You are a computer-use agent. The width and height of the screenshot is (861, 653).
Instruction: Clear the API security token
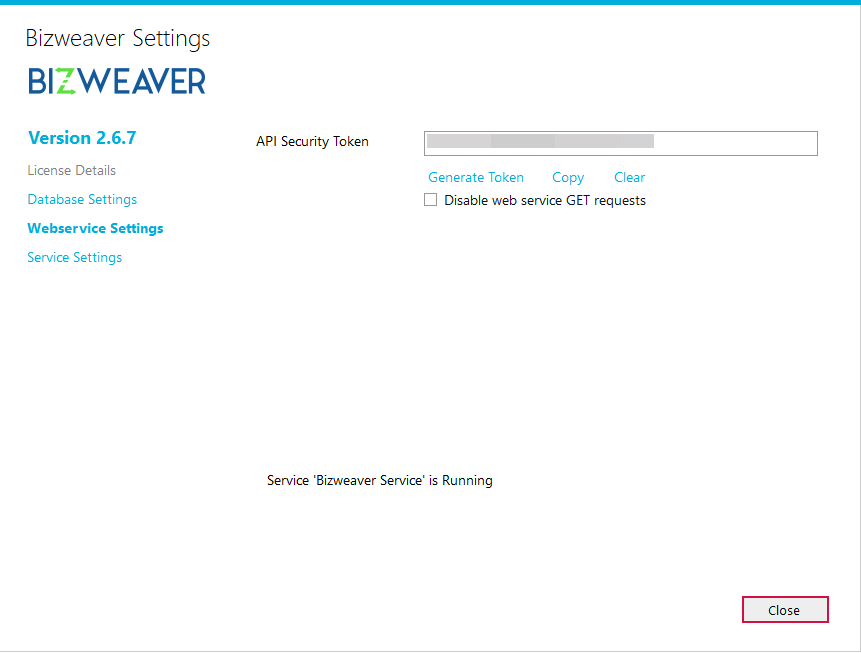coord(629,177)
